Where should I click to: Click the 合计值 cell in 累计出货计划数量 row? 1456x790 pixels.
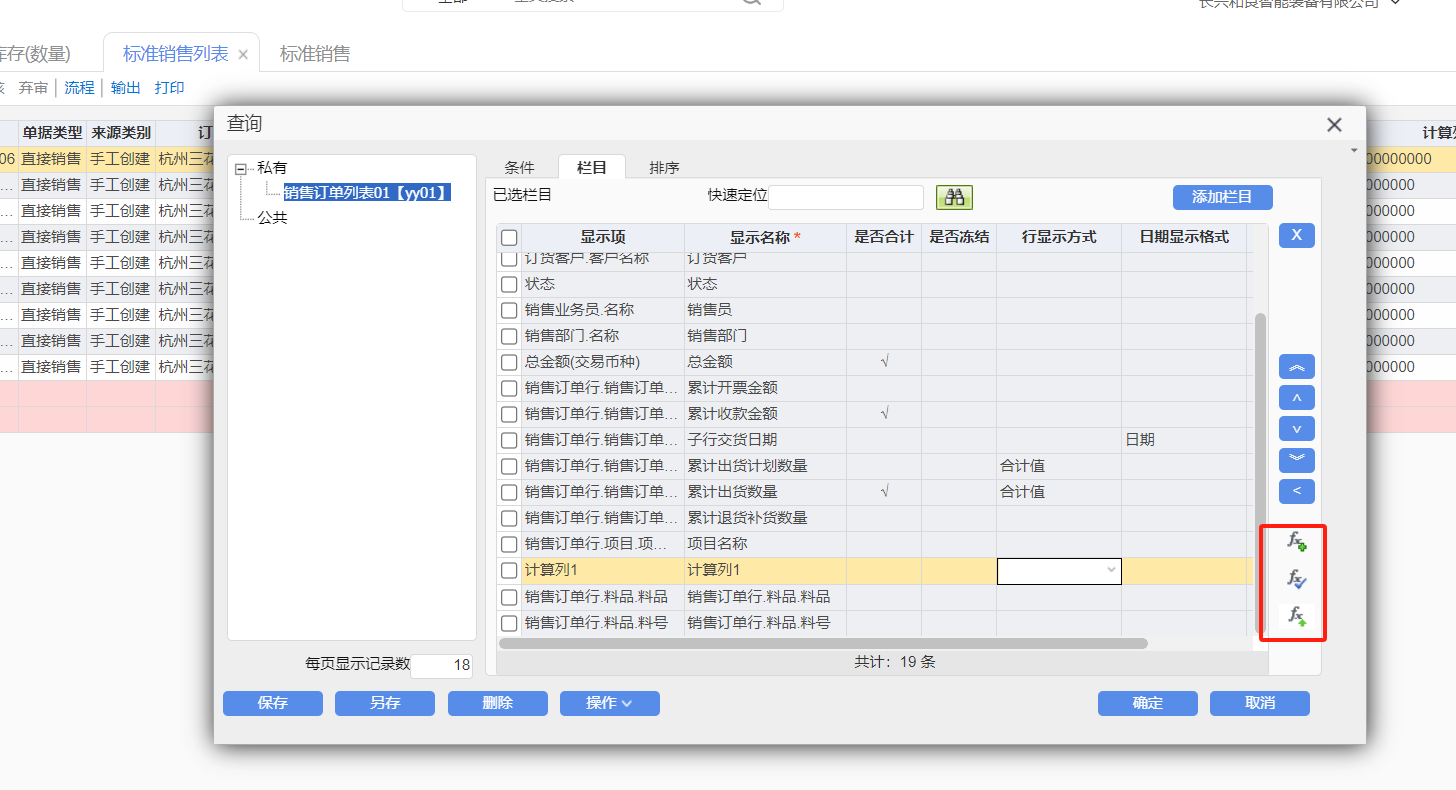click(1059, 466)
